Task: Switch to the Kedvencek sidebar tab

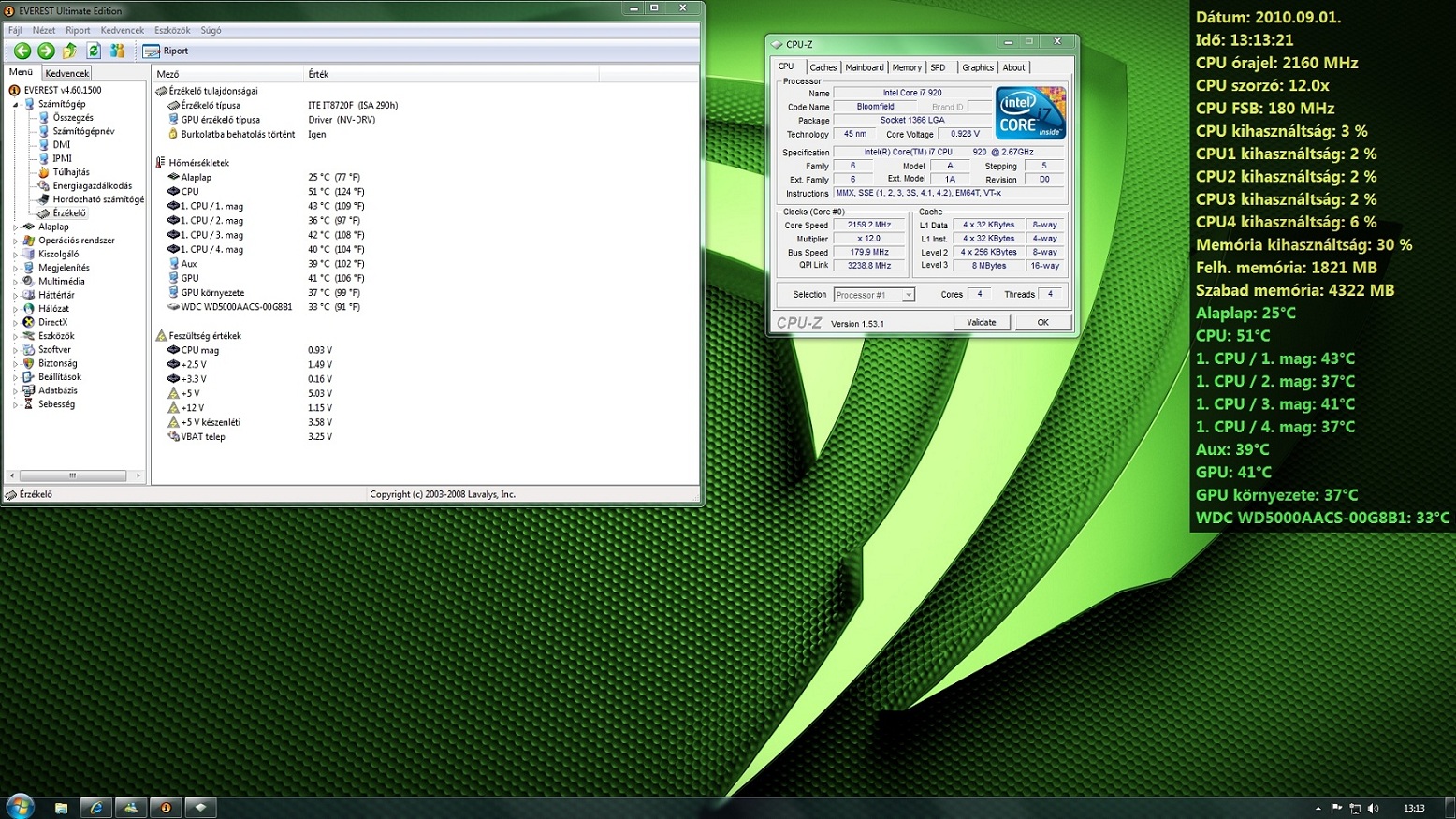Action: coord(66,73)
